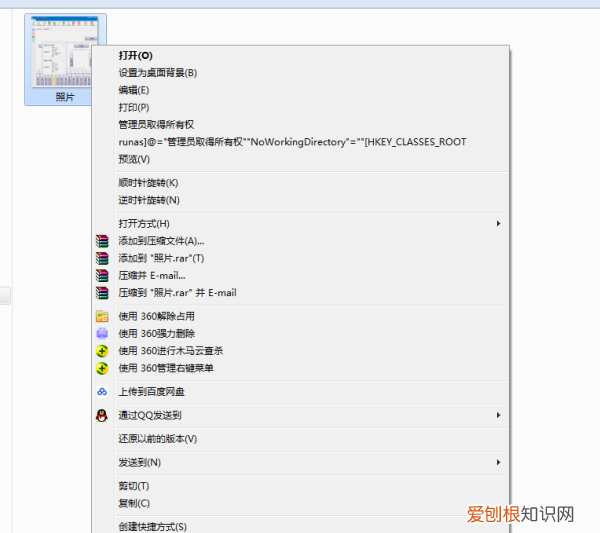The width and height of the screenshot is (600, 533).
Task: Expand arrow of 打开方式(H)
Action: tap(498, 223)
